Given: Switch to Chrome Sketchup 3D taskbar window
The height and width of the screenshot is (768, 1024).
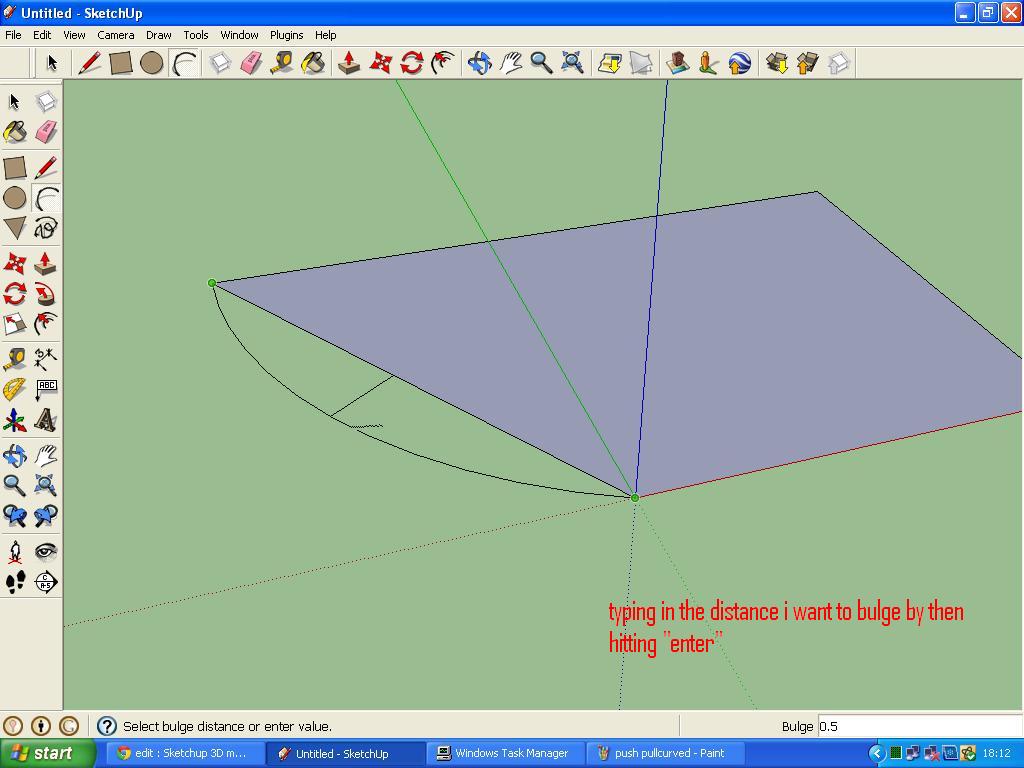Looking at the screenshot, I should 184,753.
